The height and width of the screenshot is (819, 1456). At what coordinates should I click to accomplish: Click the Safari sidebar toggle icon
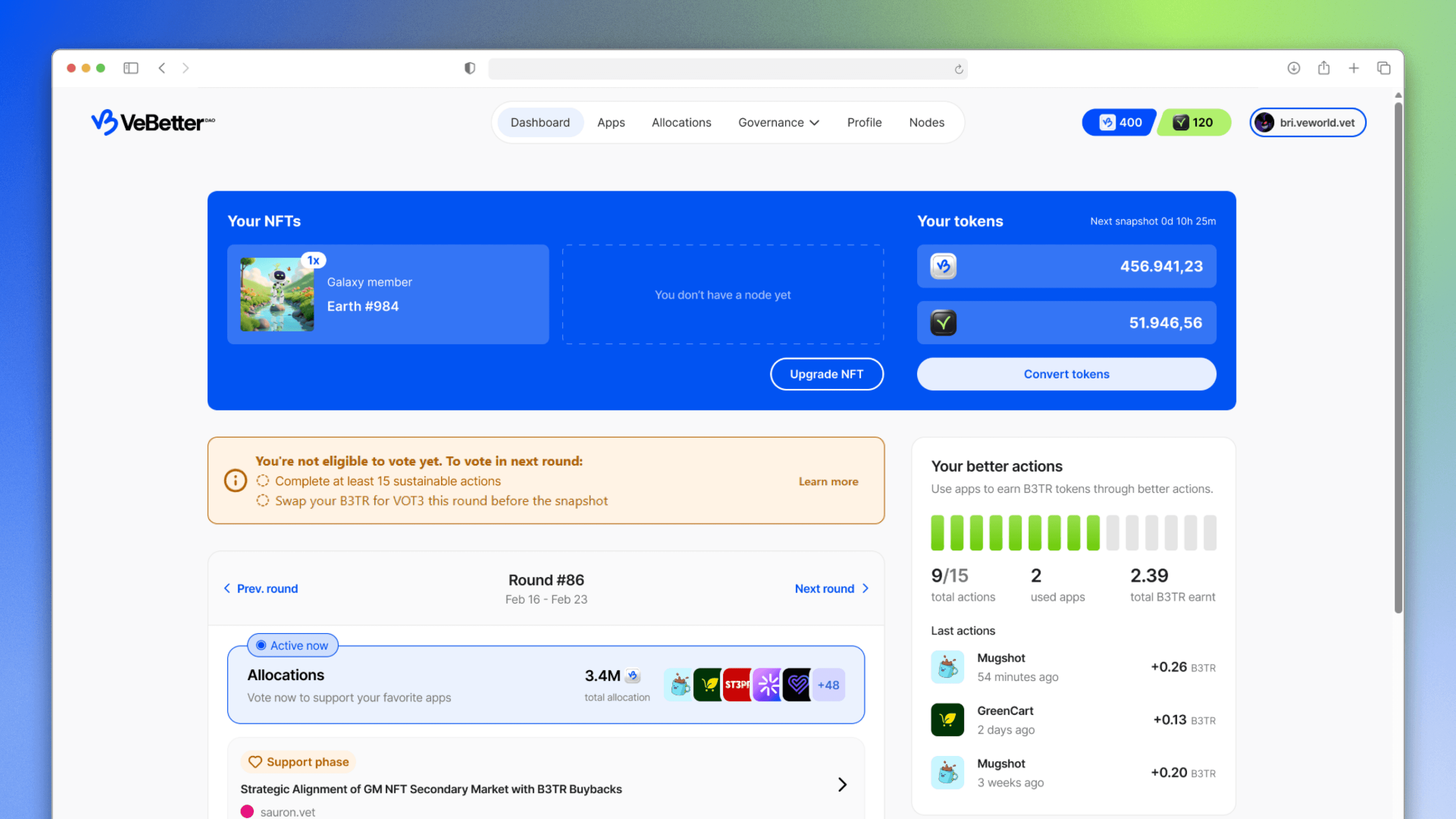tap(131, 68)
